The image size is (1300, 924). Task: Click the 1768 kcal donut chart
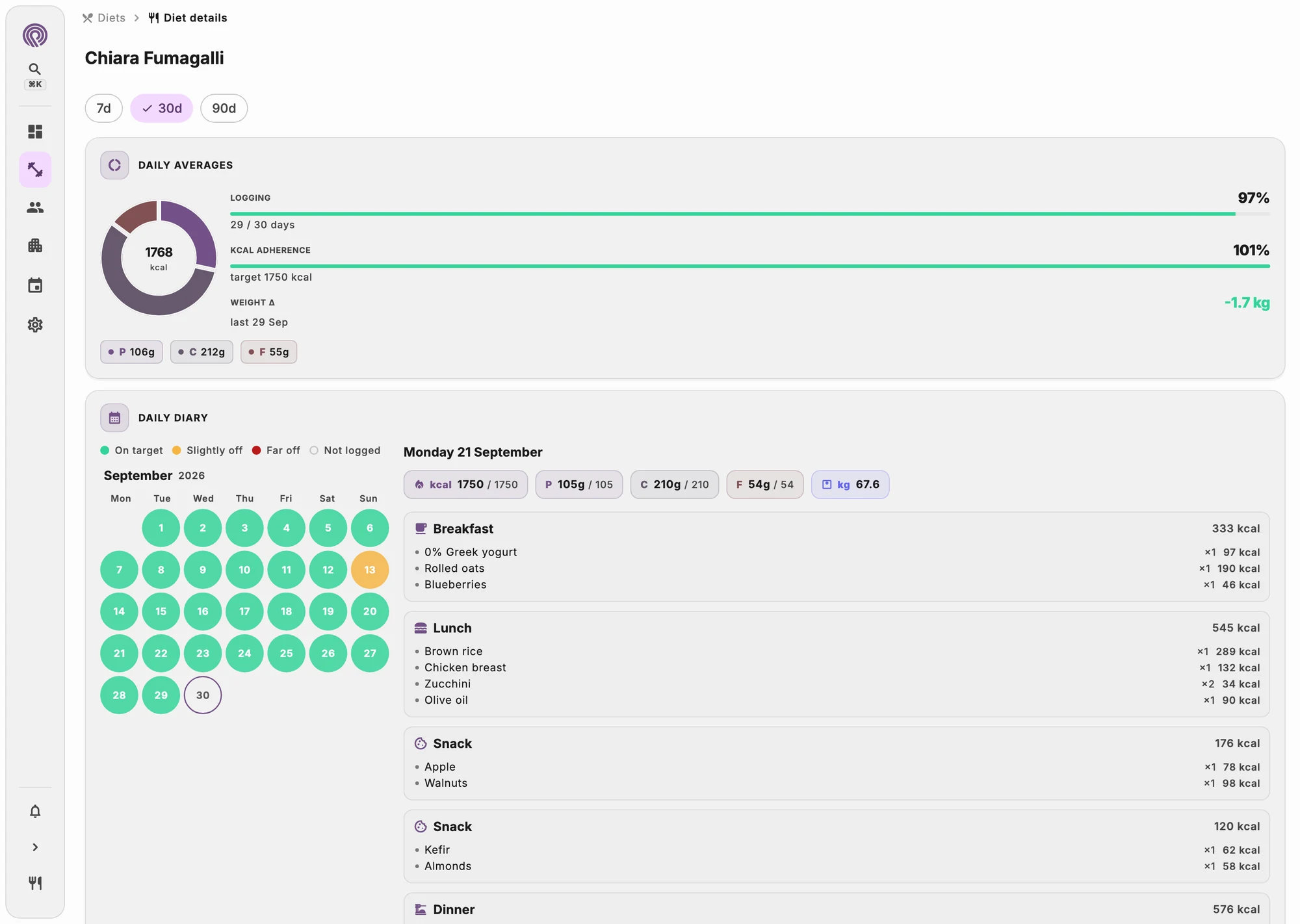pos(159,258)
